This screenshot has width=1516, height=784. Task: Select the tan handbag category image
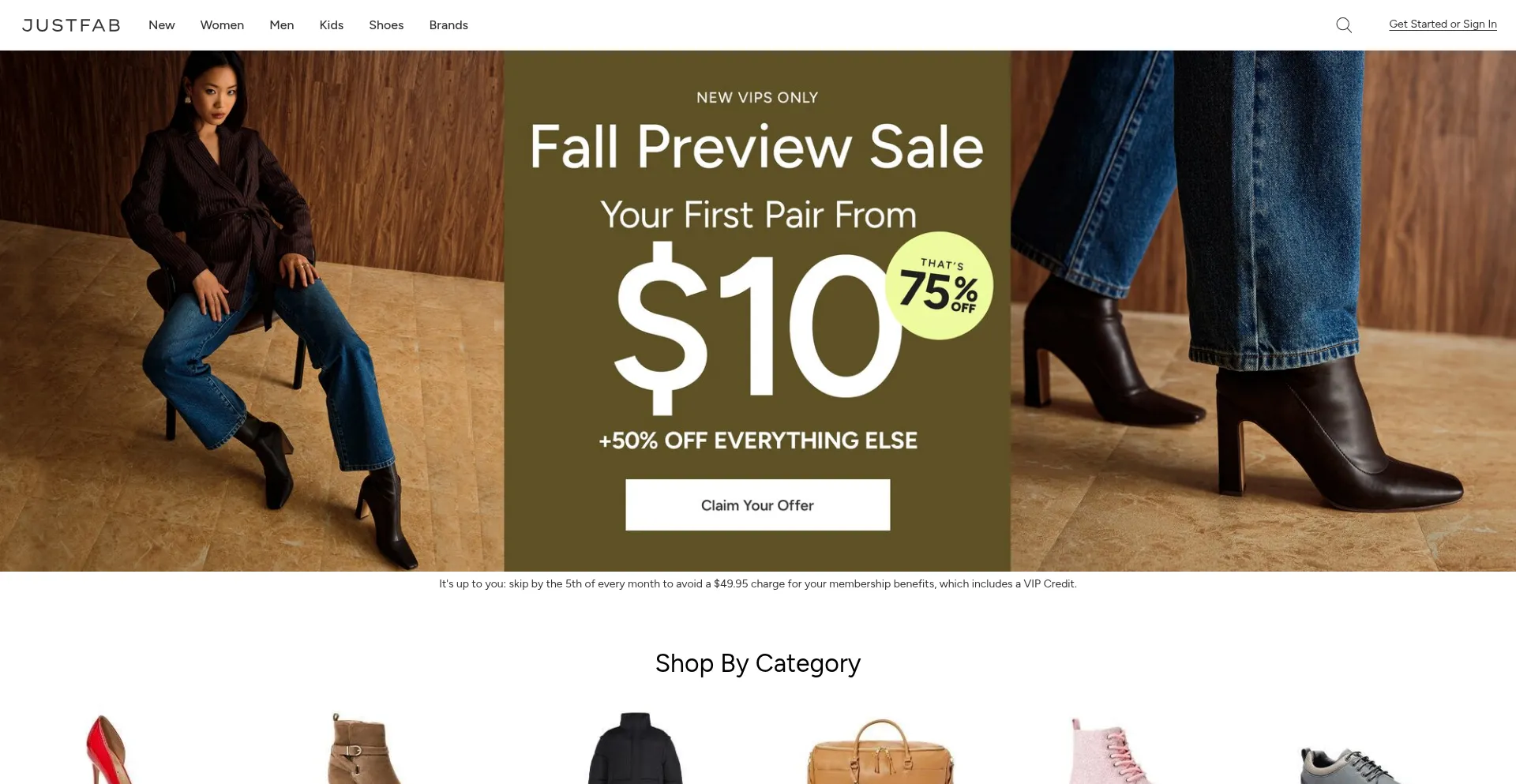click(880, 751)
